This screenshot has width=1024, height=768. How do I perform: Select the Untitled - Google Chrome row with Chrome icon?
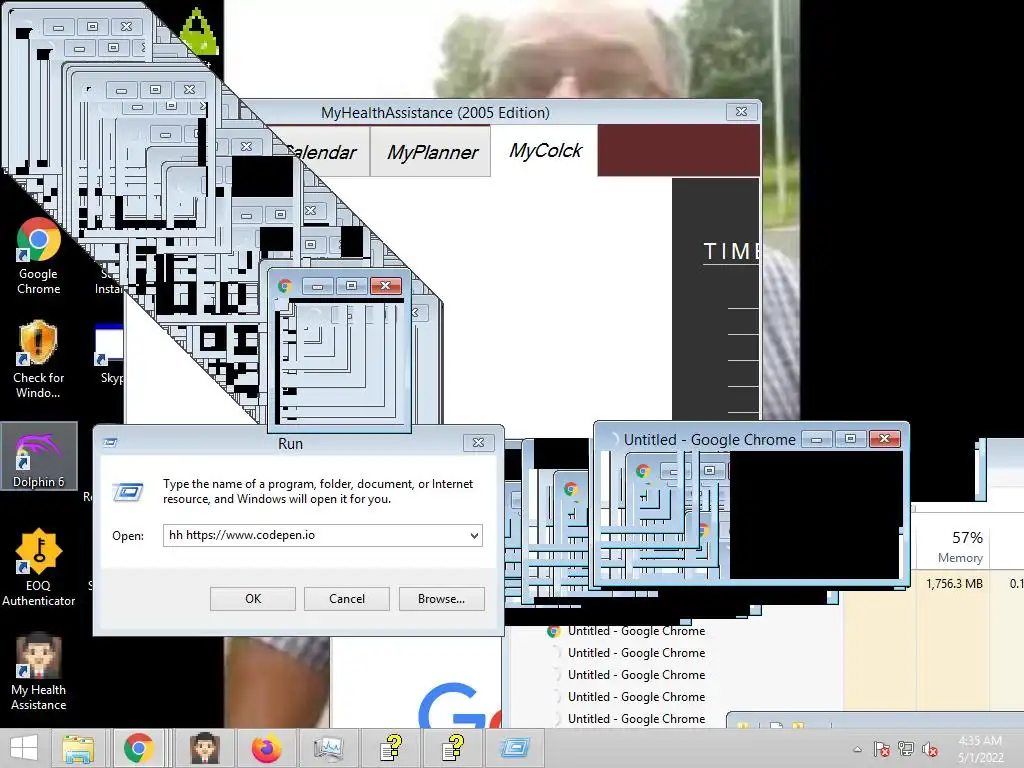tap(627, 631)
